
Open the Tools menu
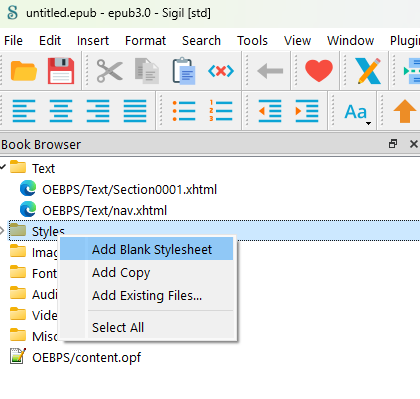[x=252, y=40]
